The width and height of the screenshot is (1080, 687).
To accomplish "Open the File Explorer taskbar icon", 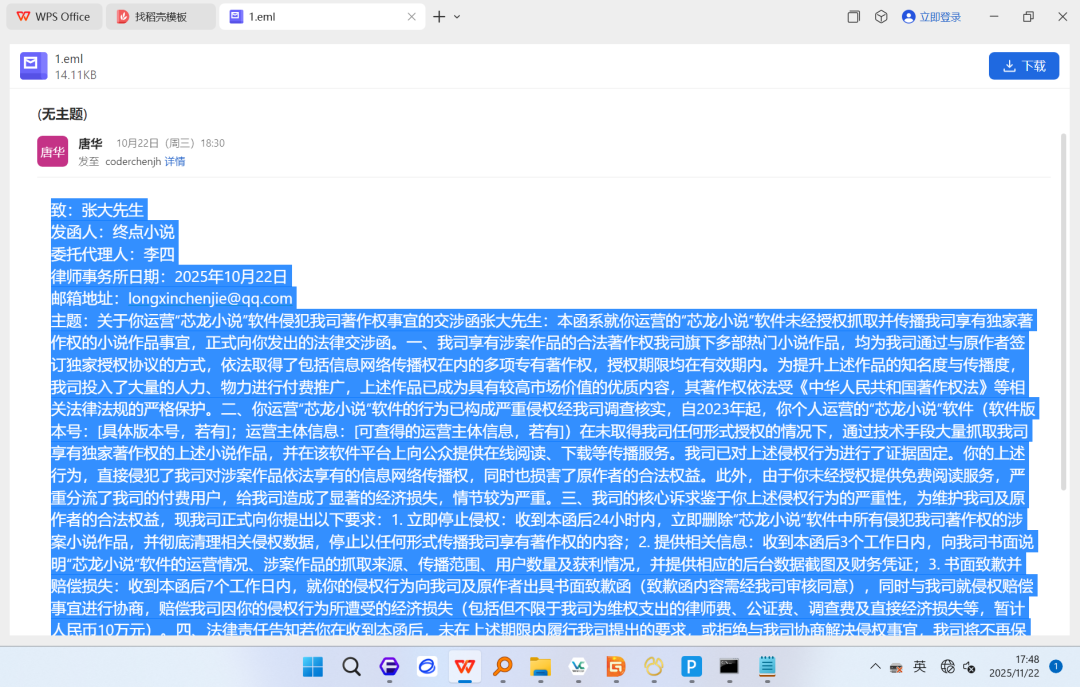I will coord(540,666).
